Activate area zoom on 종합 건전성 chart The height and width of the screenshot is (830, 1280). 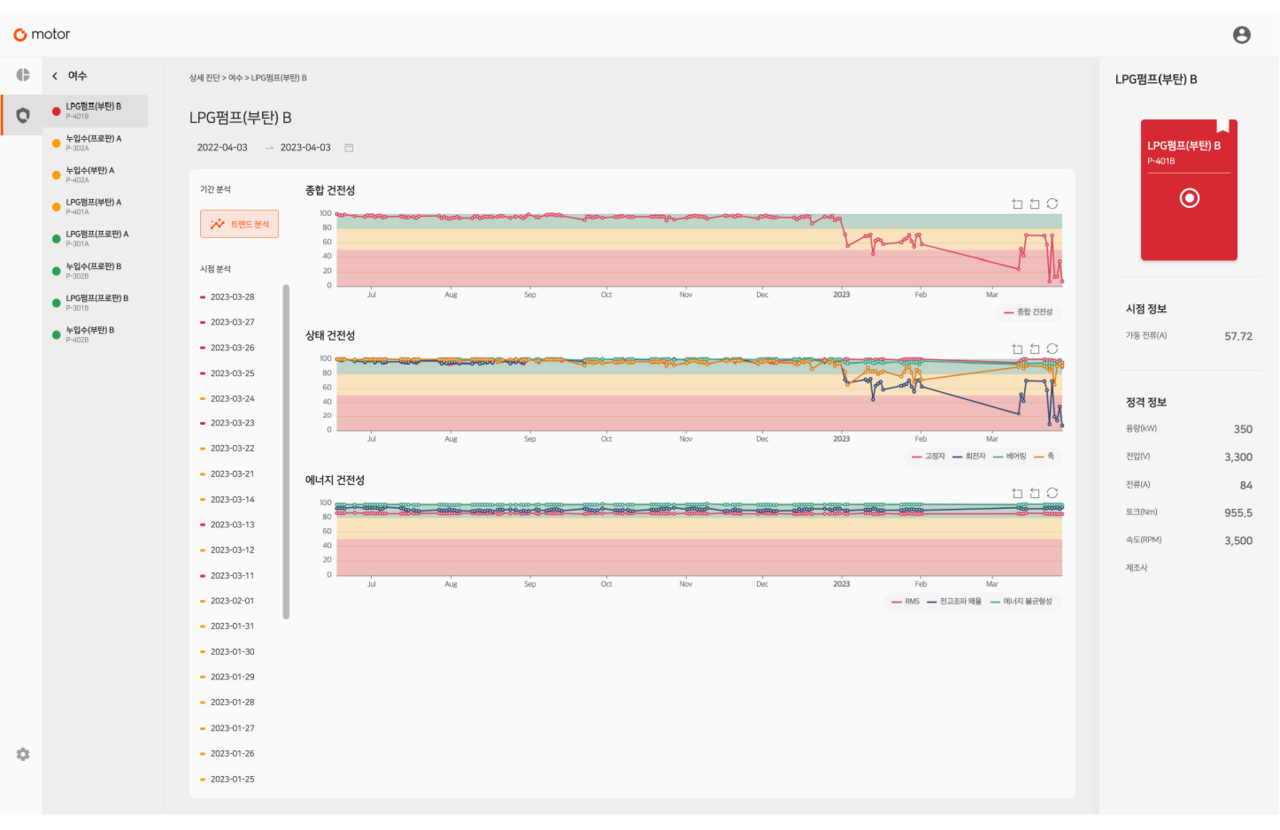pyautogui.click(x=1017, y=204)
